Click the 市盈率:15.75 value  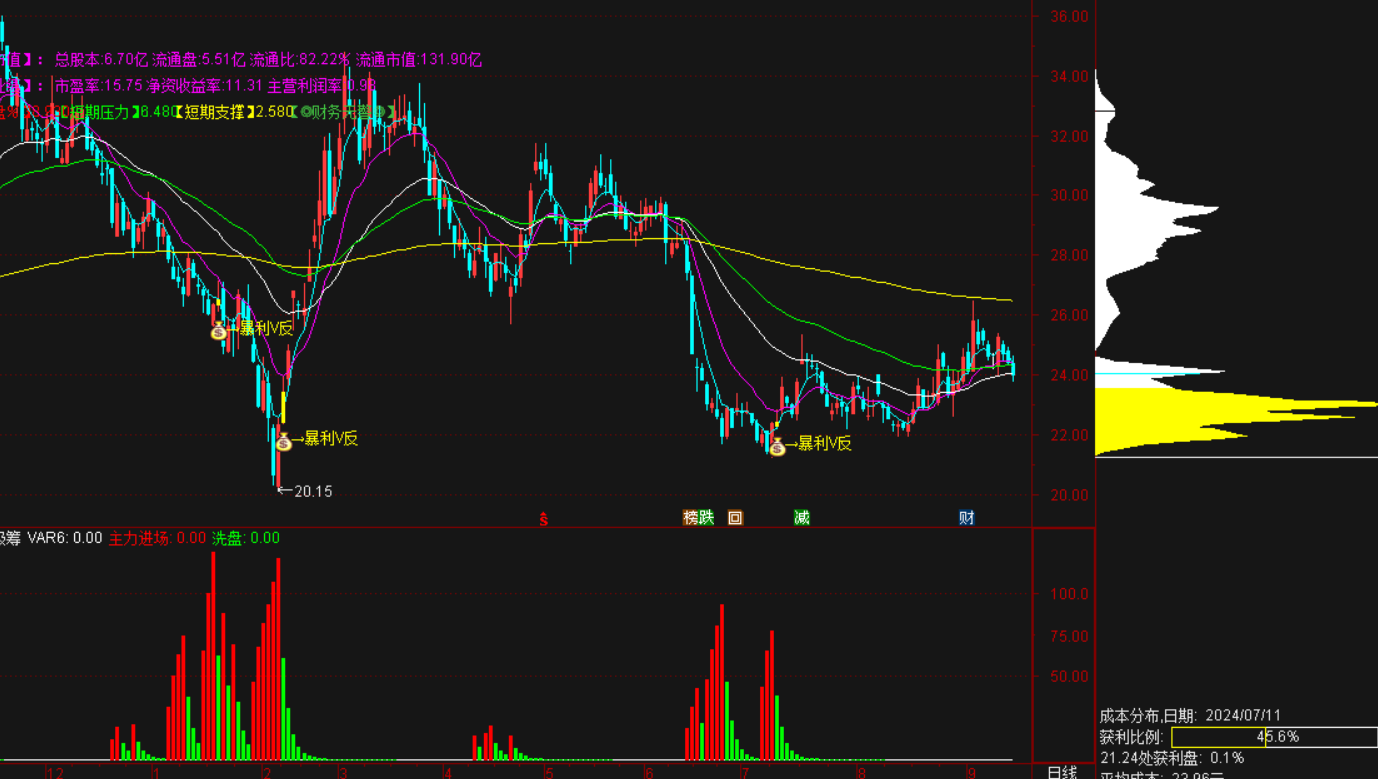[x=98, y=86]
